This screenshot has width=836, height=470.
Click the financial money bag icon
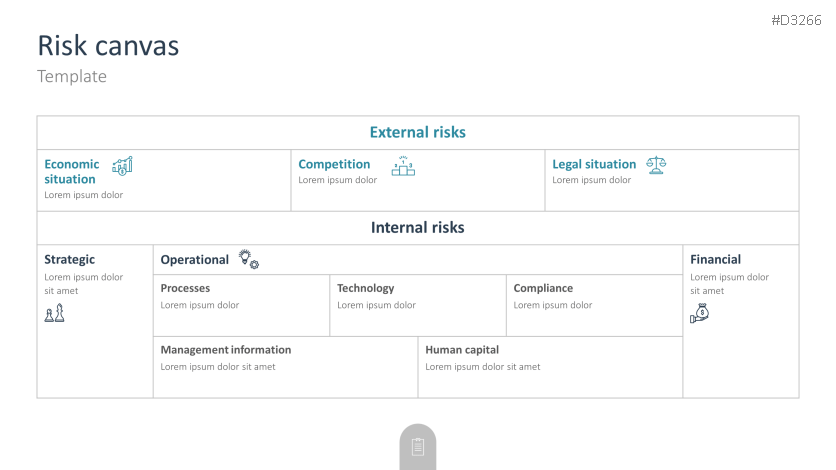700,314
